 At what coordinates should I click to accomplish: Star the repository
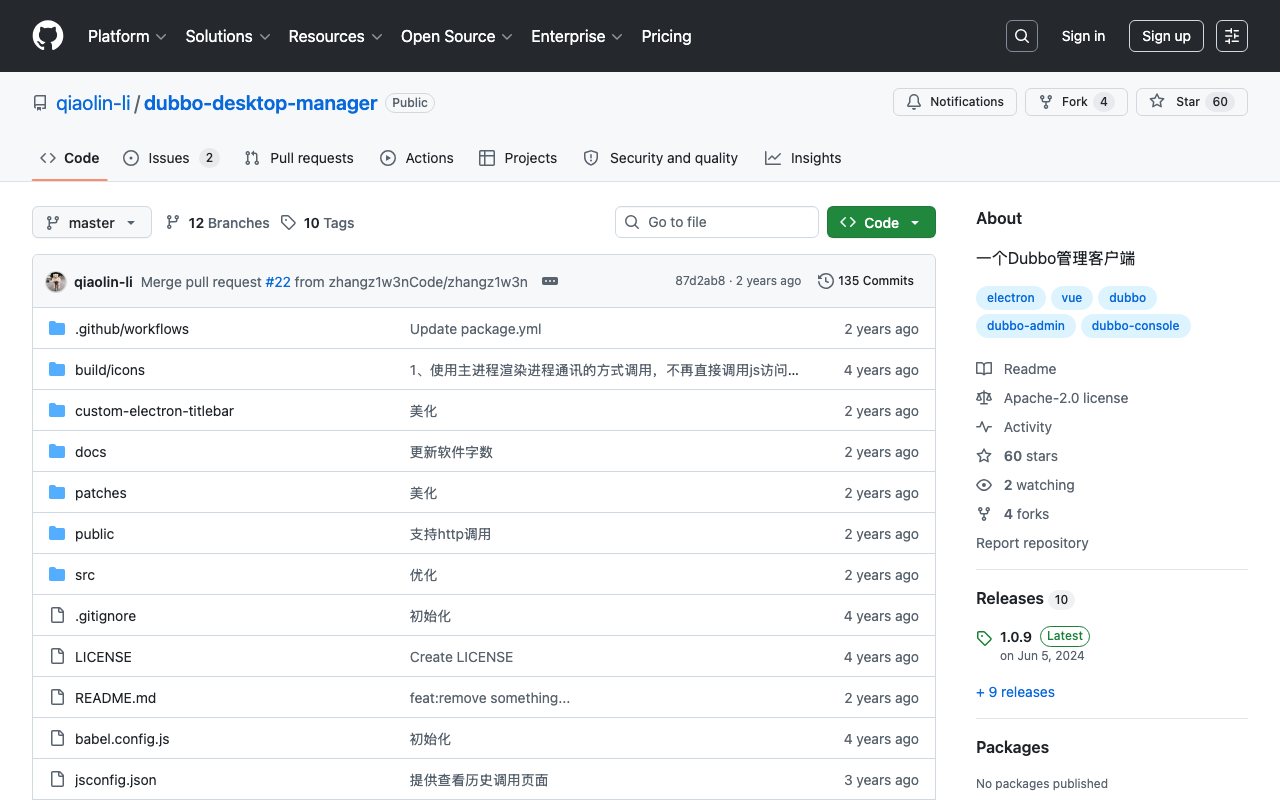pos(1192,102)
